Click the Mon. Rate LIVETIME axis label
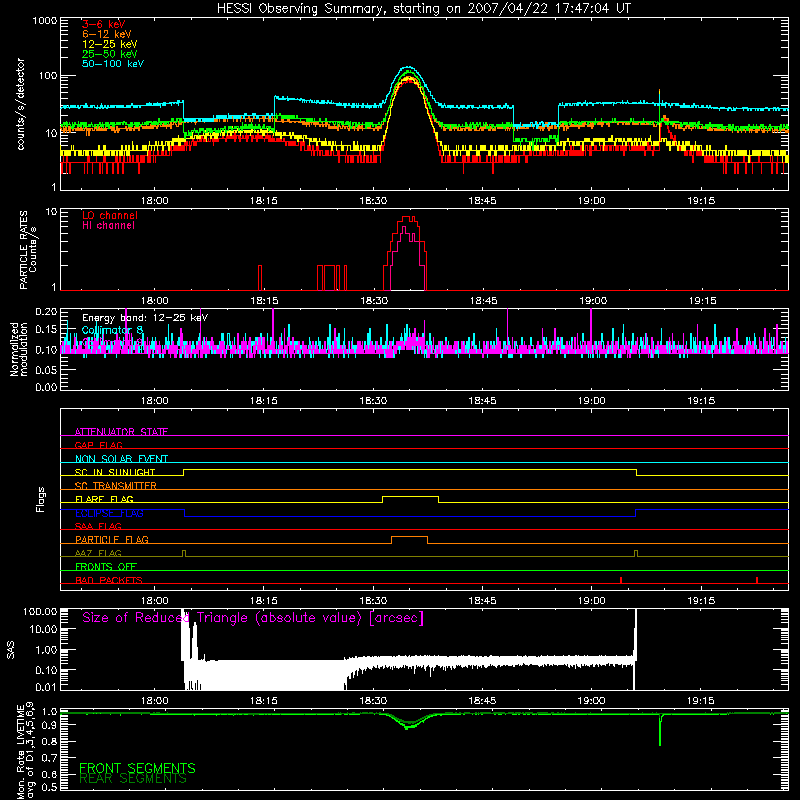The height and width of the screenshot is (800, 800). pos(25,750)
